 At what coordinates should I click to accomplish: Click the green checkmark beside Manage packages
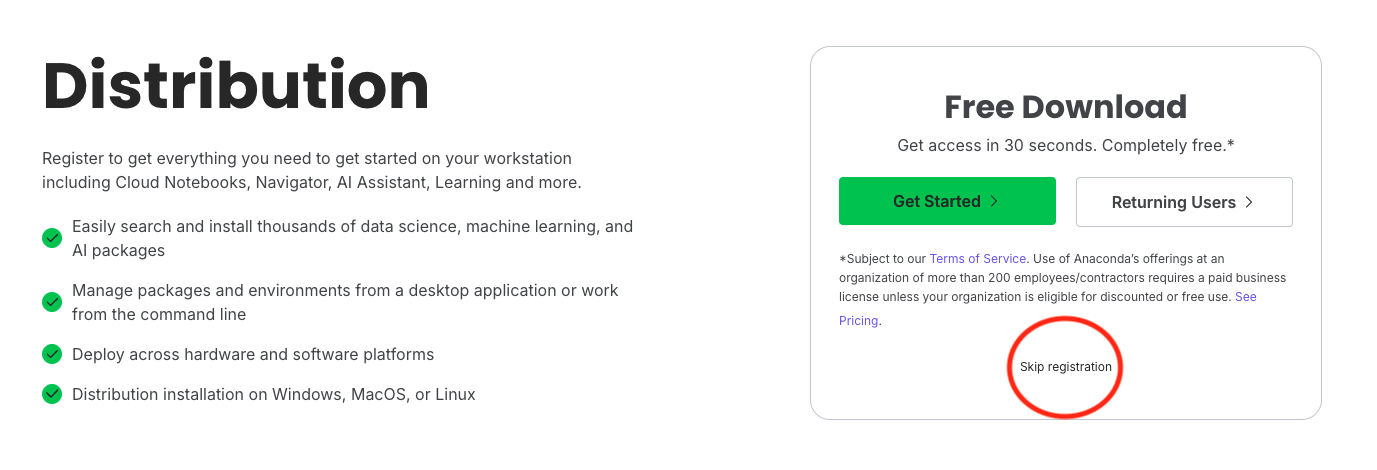52,302
